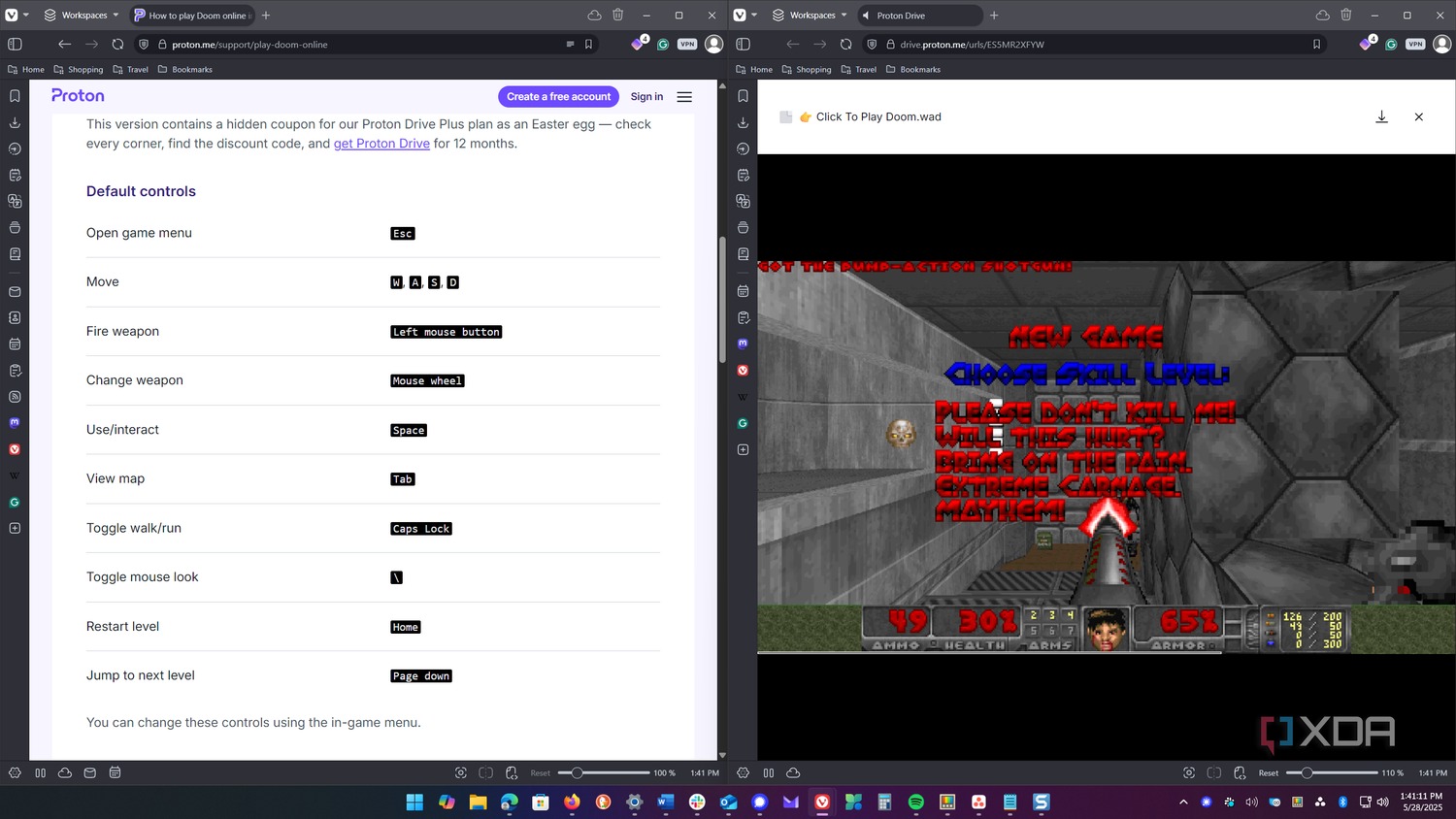Reload the Proton Drive page in right window
This screenshot has height=819, width=1456.
point(845,44)
